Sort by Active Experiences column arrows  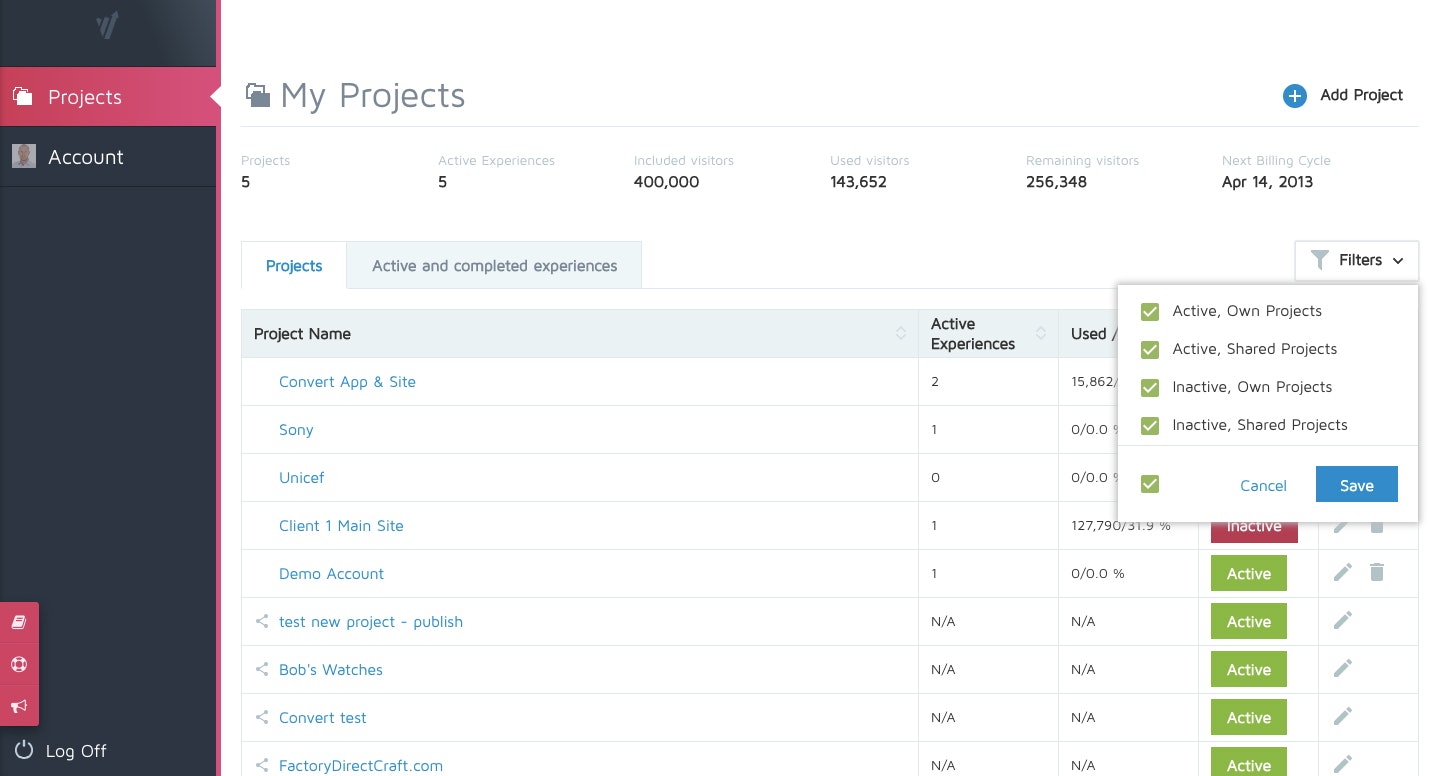pos(1041,334)
